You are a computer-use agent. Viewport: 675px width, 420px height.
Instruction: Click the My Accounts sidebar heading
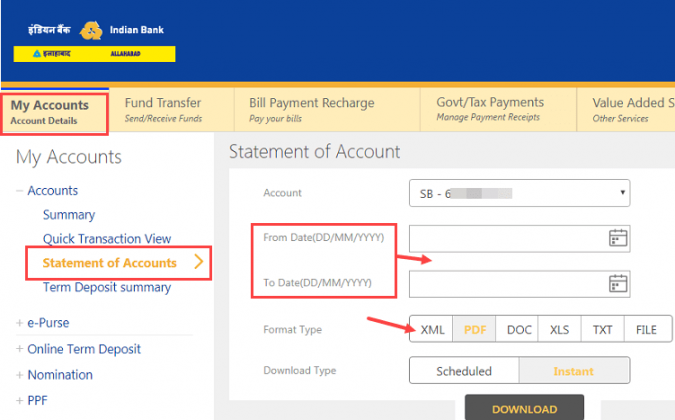(69, 157)
